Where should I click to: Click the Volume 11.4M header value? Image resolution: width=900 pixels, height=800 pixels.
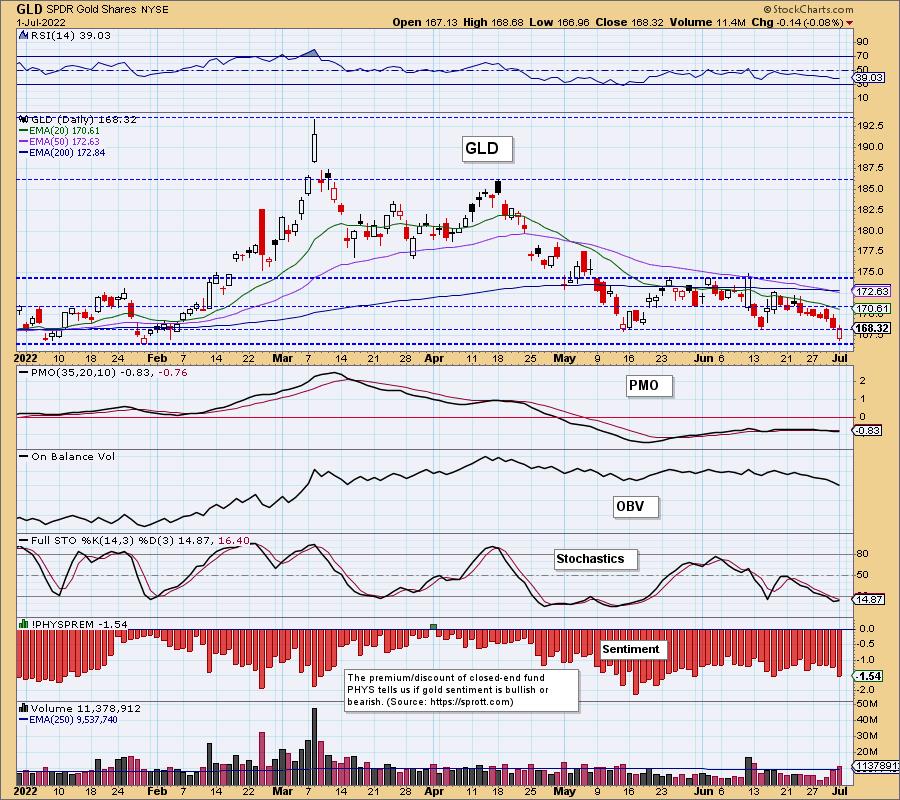(x=707, y=22)
